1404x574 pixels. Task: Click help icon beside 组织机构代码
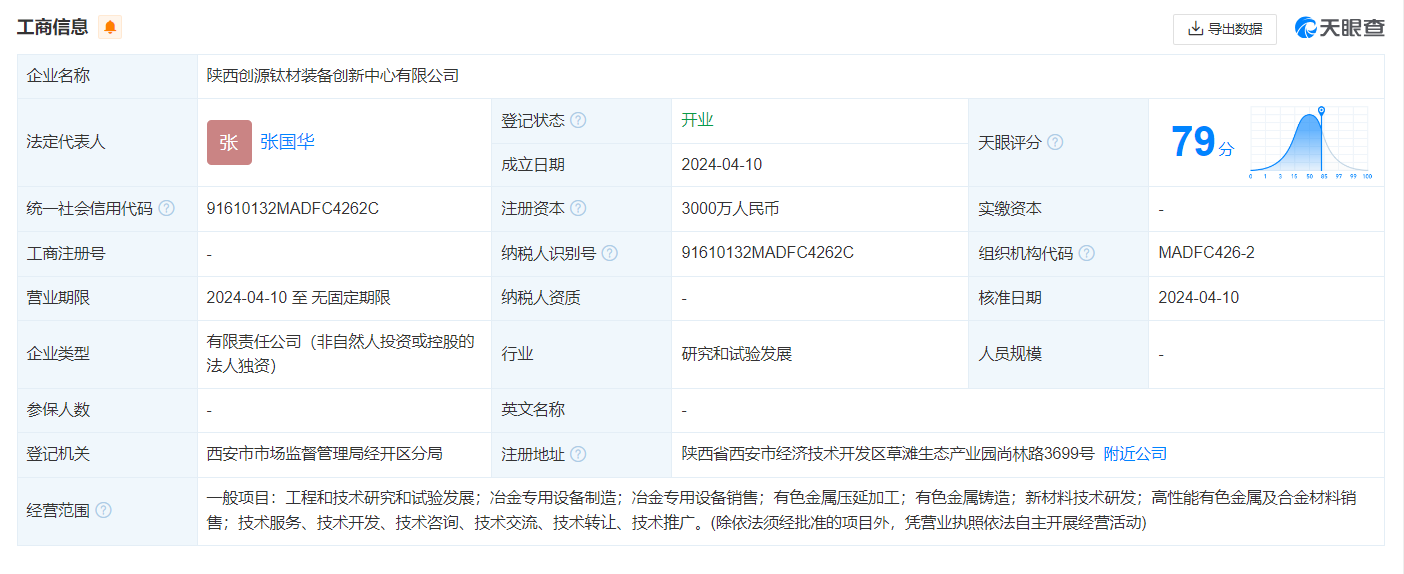(x=1086, y=253)
